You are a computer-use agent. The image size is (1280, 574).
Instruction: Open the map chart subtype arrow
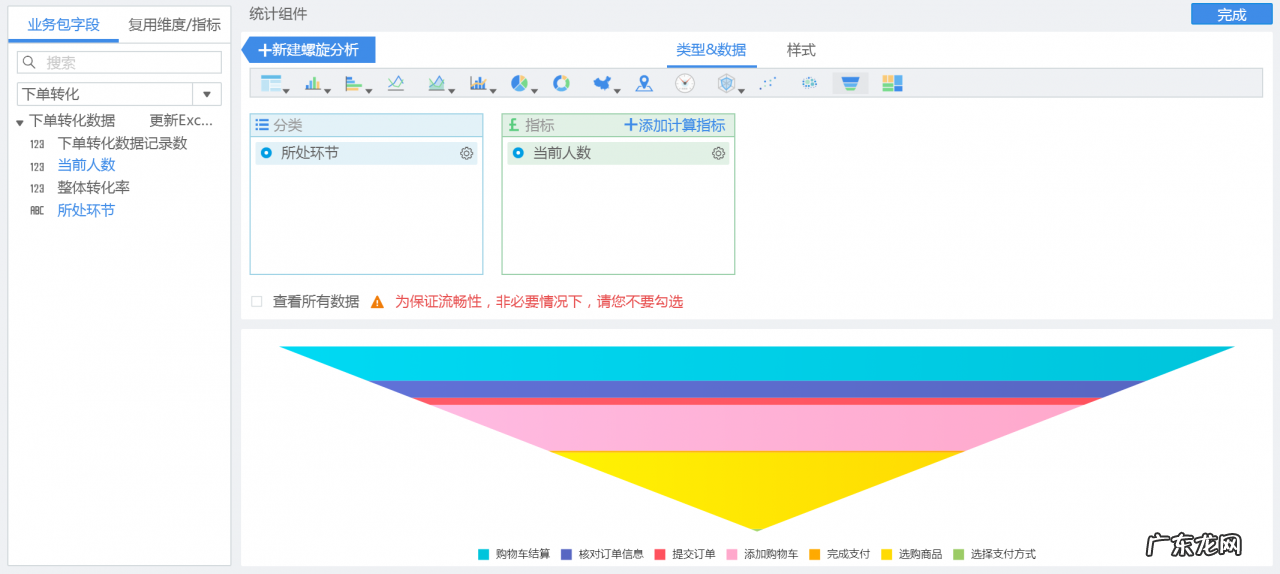[x=617, y=90]
